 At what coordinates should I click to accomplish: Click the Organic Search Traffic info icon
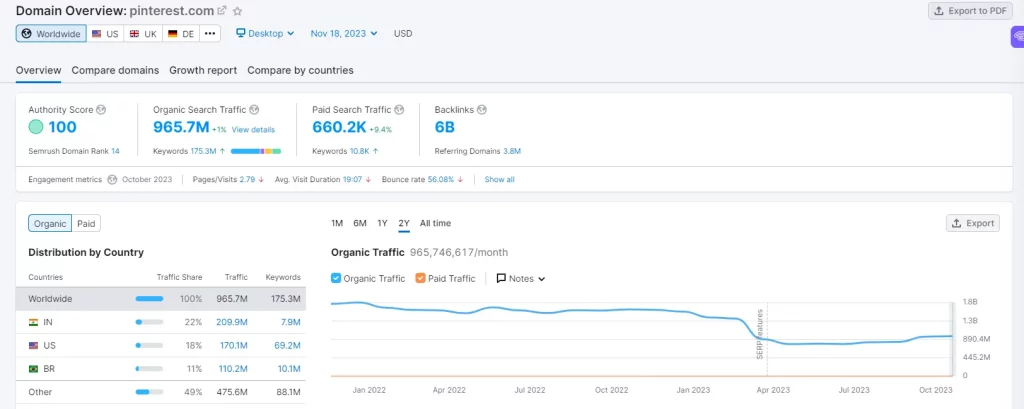click(x=254, y=110)
